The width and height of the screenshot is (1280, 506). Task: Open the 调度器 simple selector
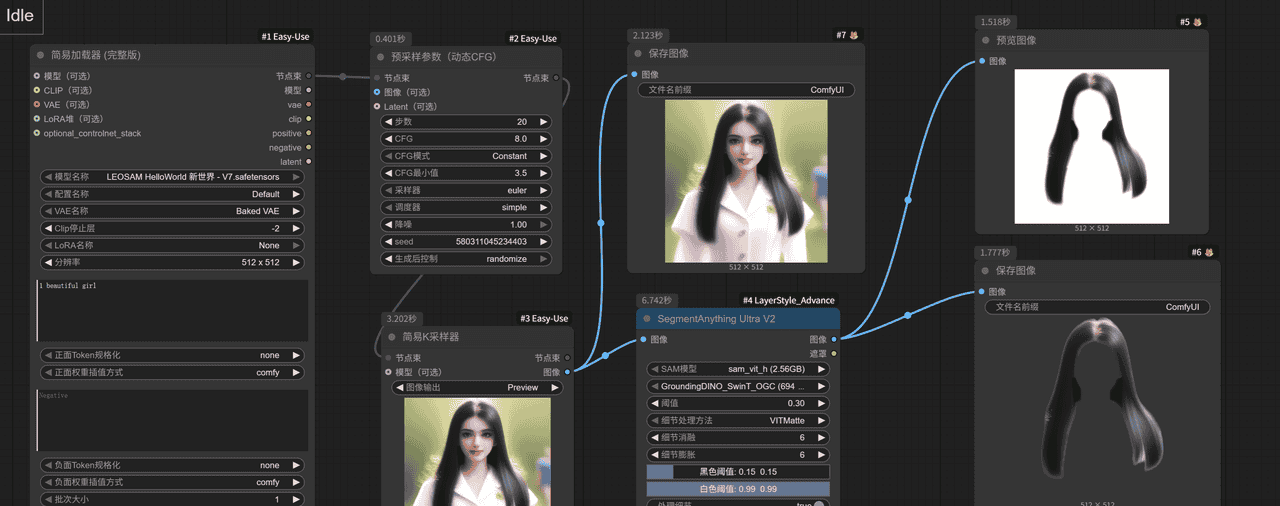coord(466,207)
